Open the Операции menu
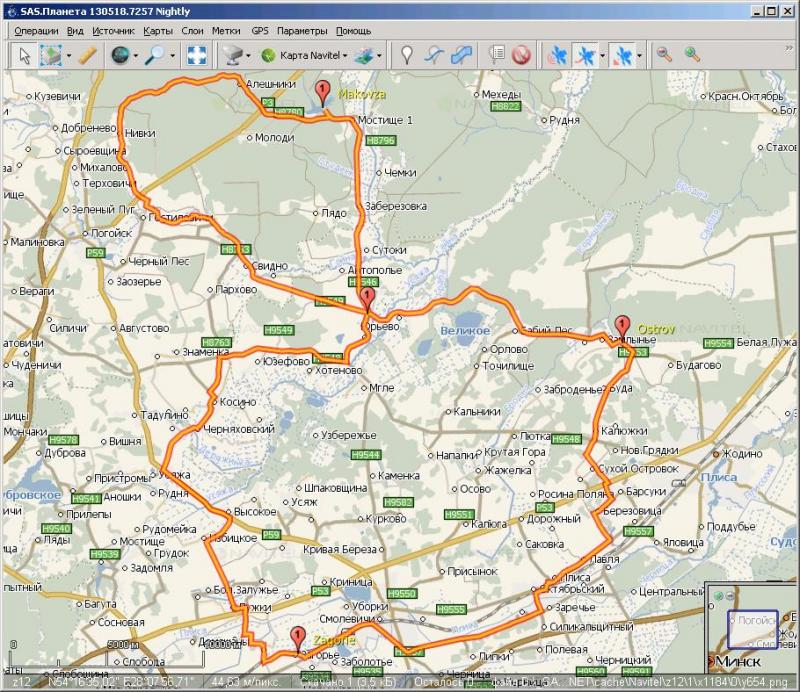Viewport: 800px width, 692px height. 36,31
